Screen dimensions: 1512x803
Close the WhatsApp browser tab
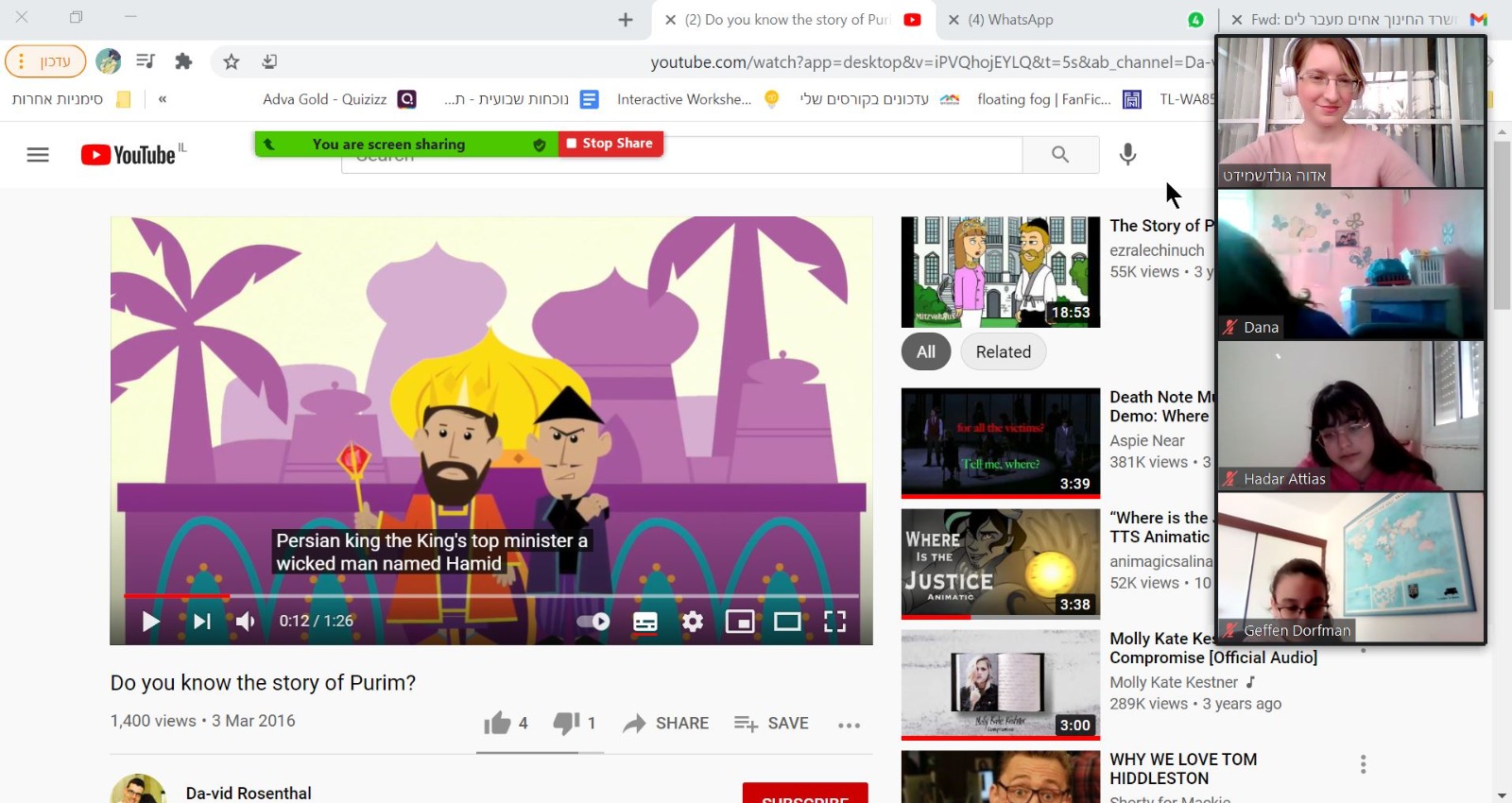point(954,20)
